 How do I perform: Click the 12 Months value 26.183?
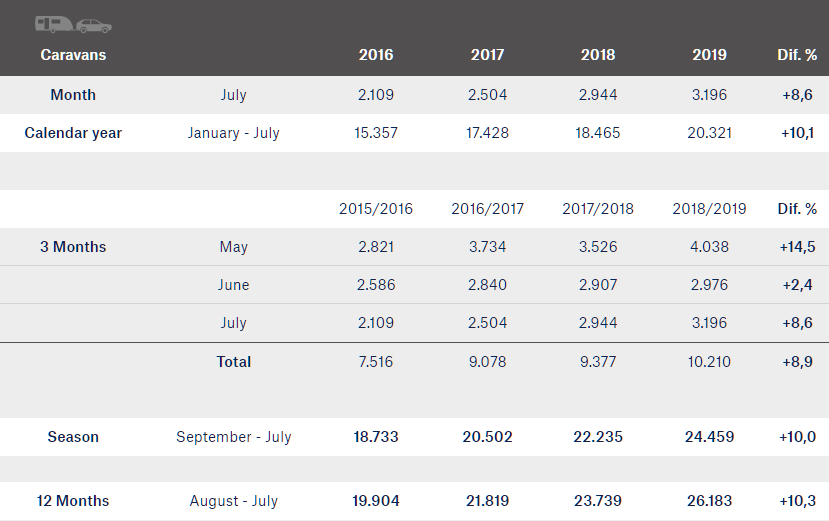[x=710, y=501]
